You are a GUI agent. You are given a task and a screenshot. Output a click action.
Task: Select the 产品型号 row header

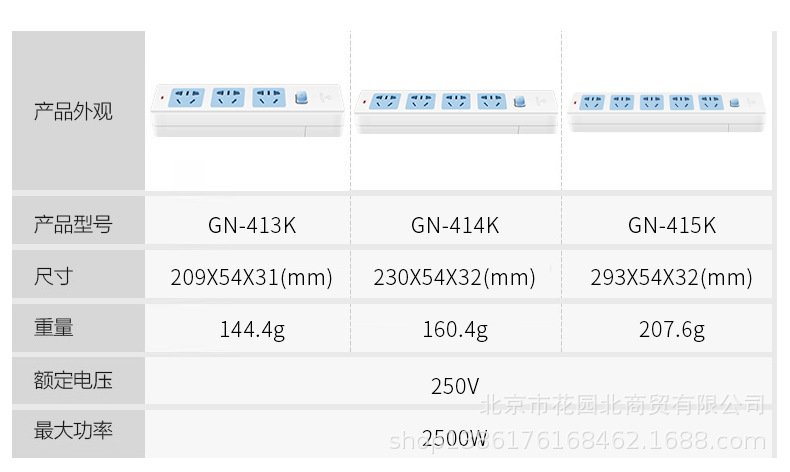(x=73, y=225)
